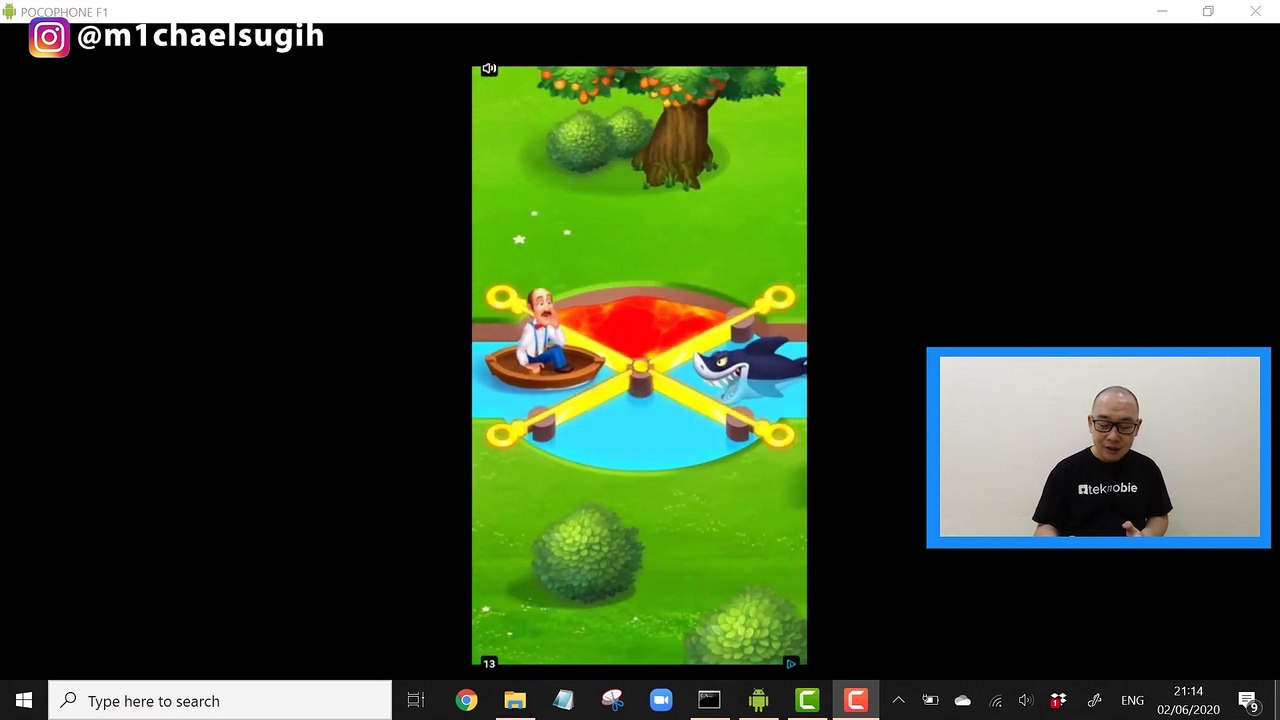Open the volume speaker tray icon
The width and height of the screenshot is (1280, 720).
1026,700
